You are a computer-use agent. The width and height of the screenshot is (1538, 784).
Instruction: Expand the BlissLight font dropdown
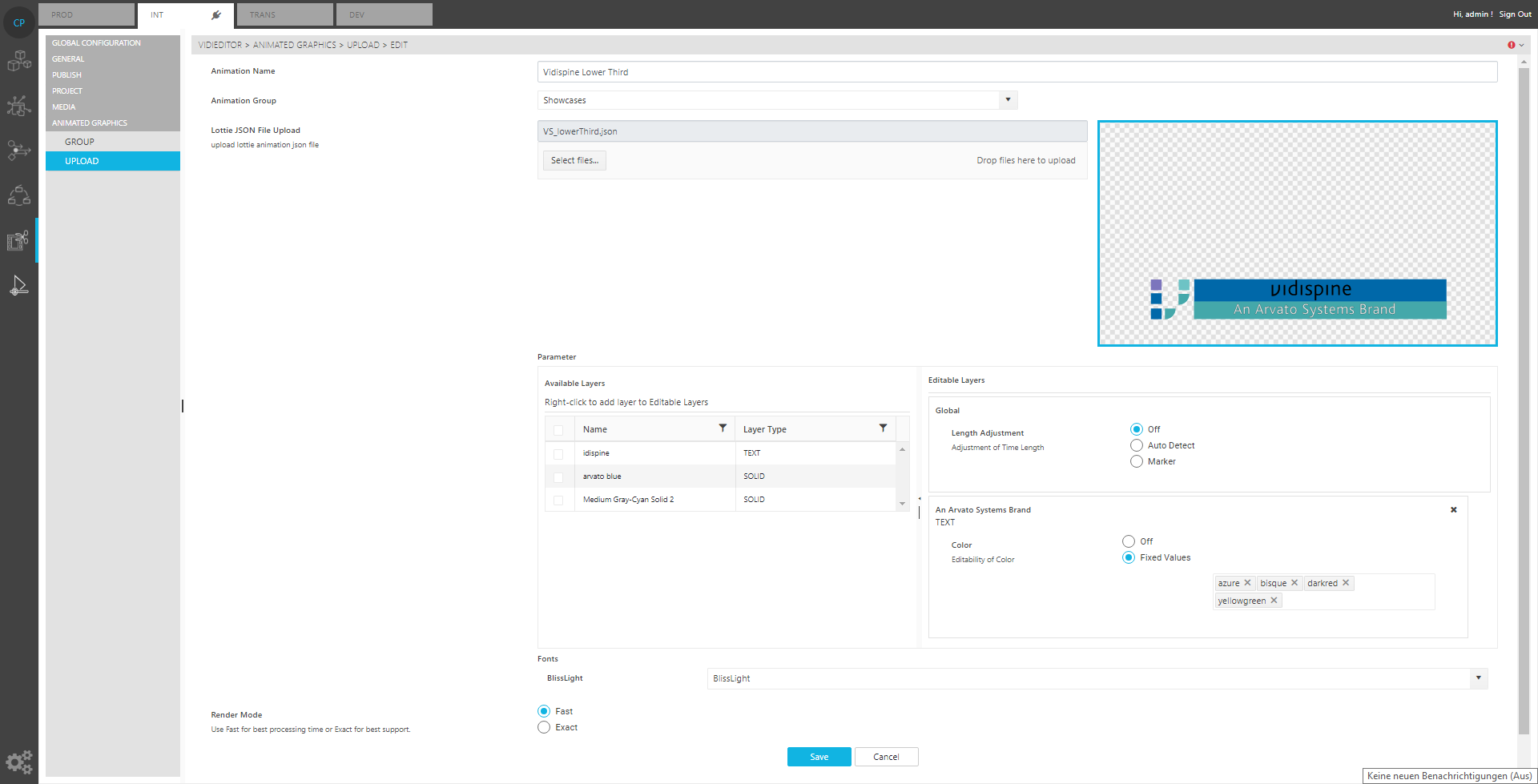[1478, 678]
